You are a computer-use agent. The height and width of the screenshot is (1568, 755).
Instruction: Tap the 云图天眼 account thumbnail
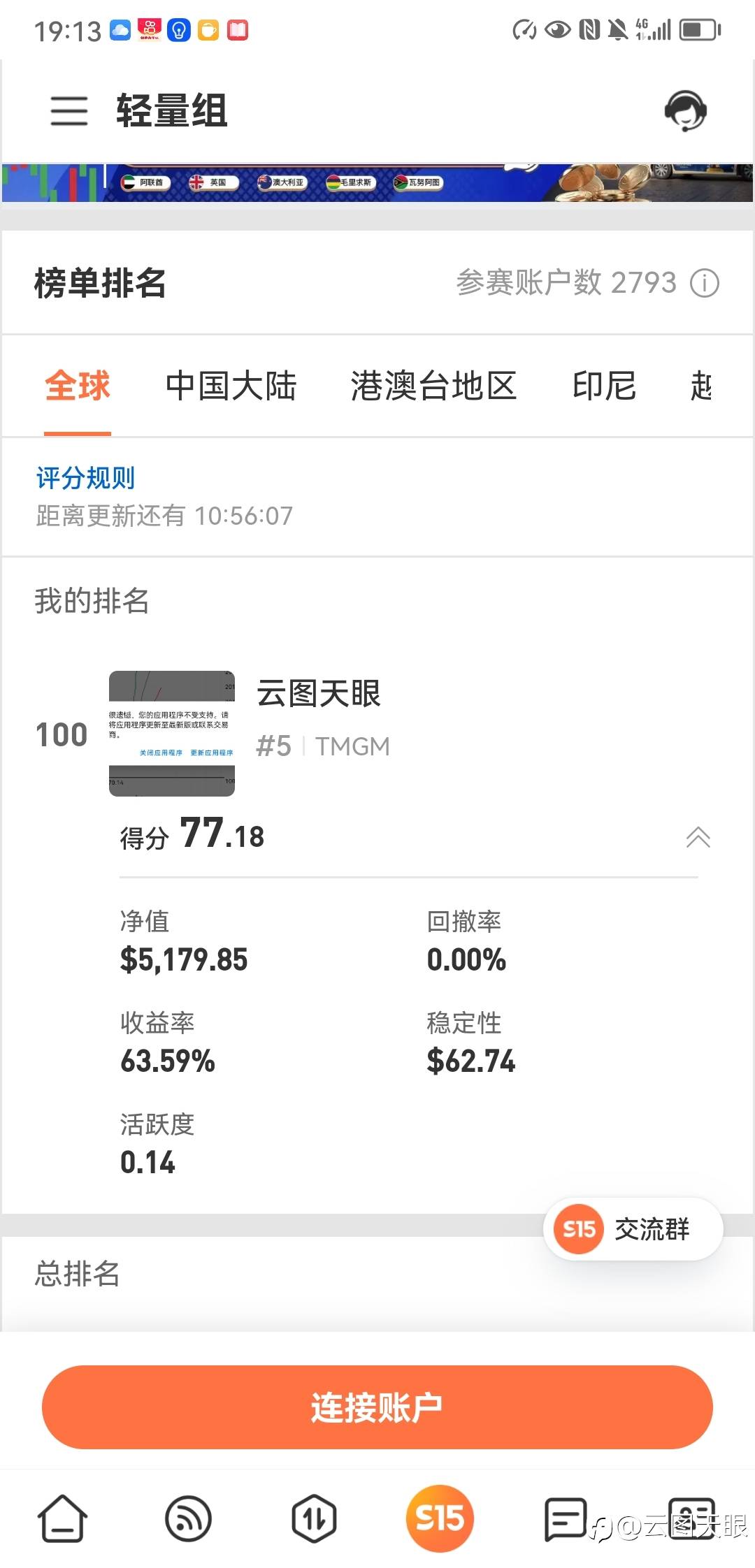click(171, 734)
